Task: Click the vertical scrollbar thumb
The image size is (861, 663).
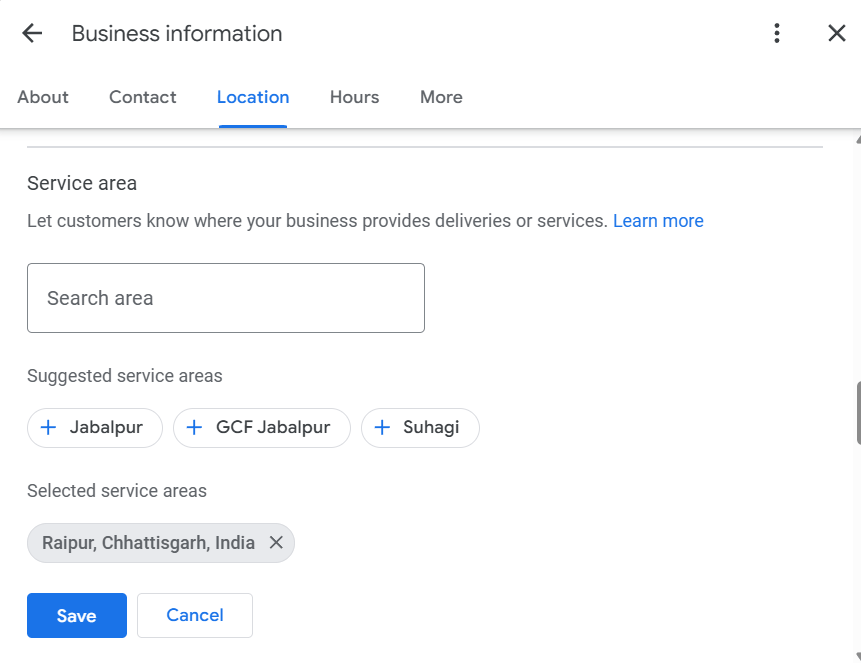Action: point(857,412)
